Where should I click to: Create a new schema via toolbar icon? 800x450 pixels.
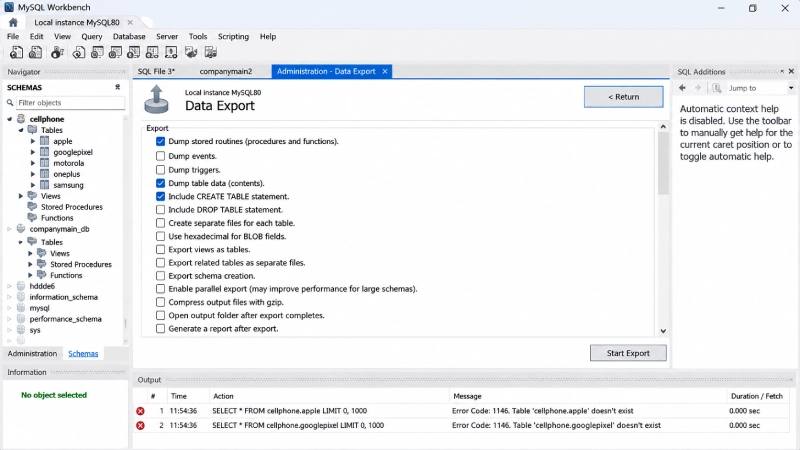79,52
